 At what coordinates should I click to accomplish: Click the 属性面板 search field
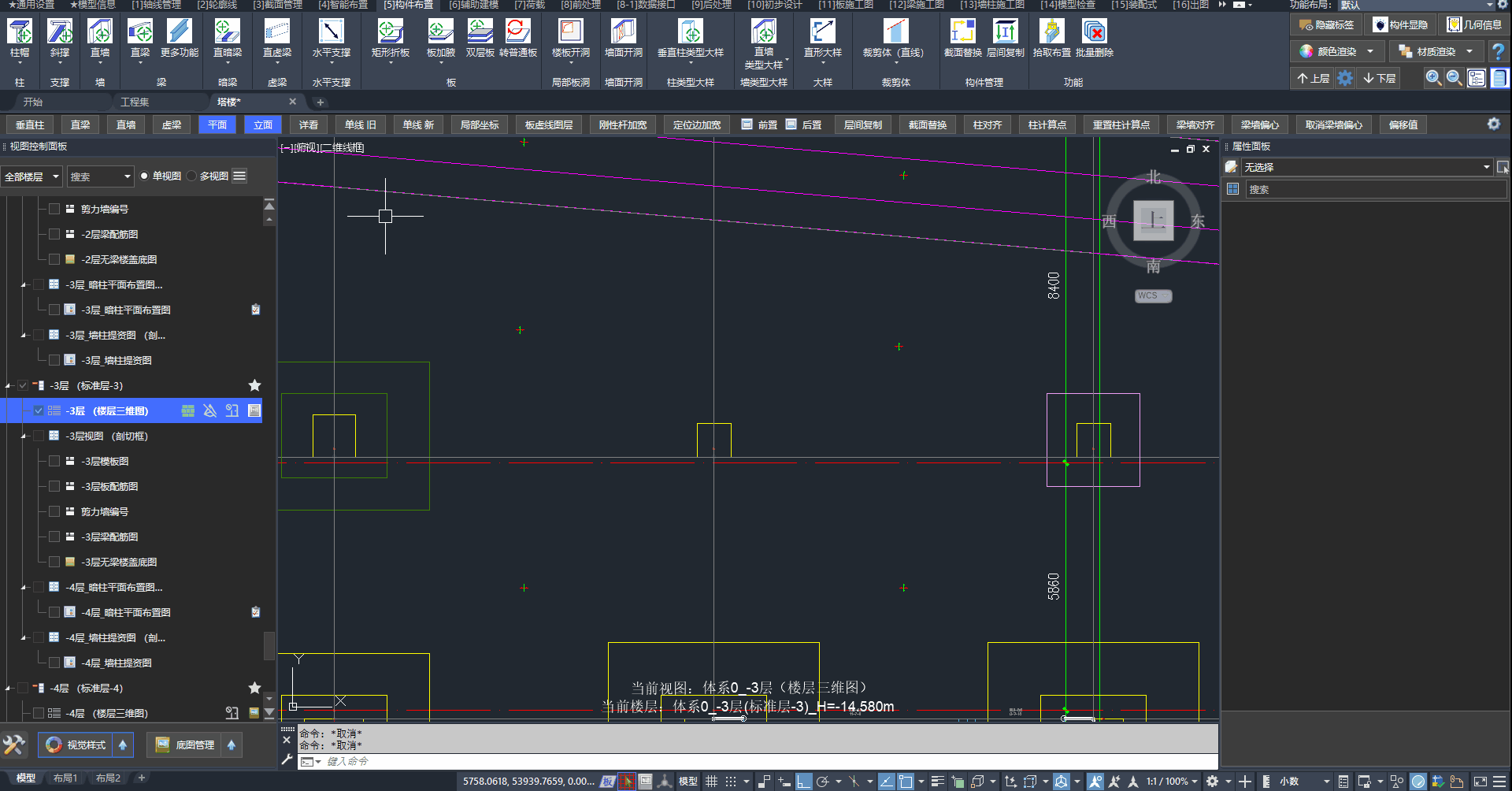point(1376,189)
